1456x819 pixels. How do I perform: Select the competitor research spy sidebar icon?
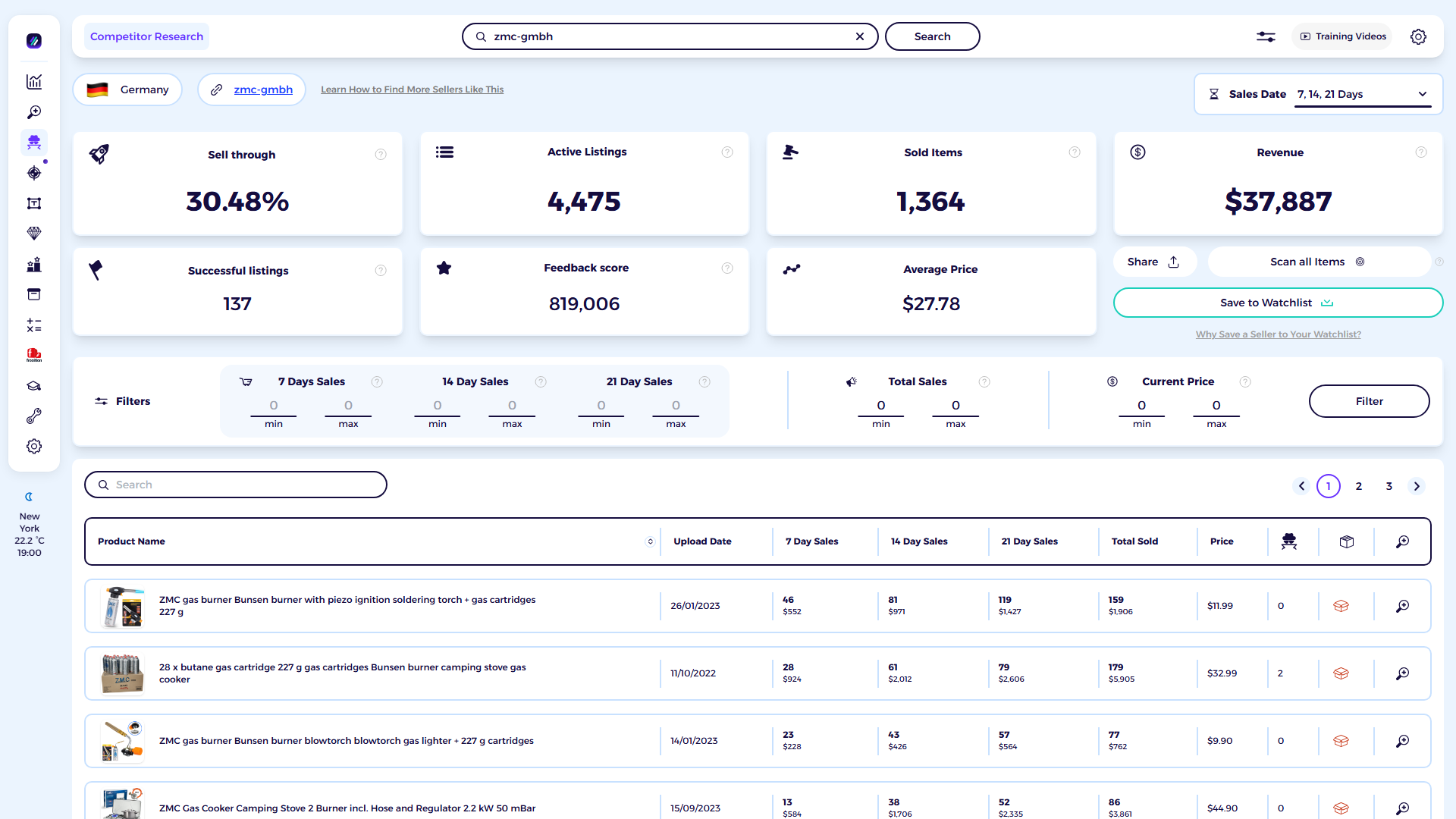click(34, 143)
